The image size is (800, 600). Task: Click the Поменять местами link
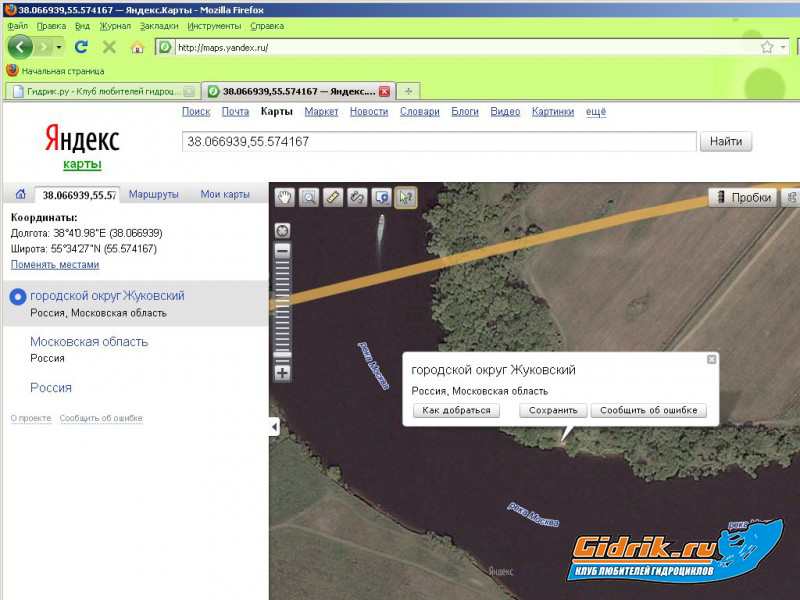click(55, 265)
